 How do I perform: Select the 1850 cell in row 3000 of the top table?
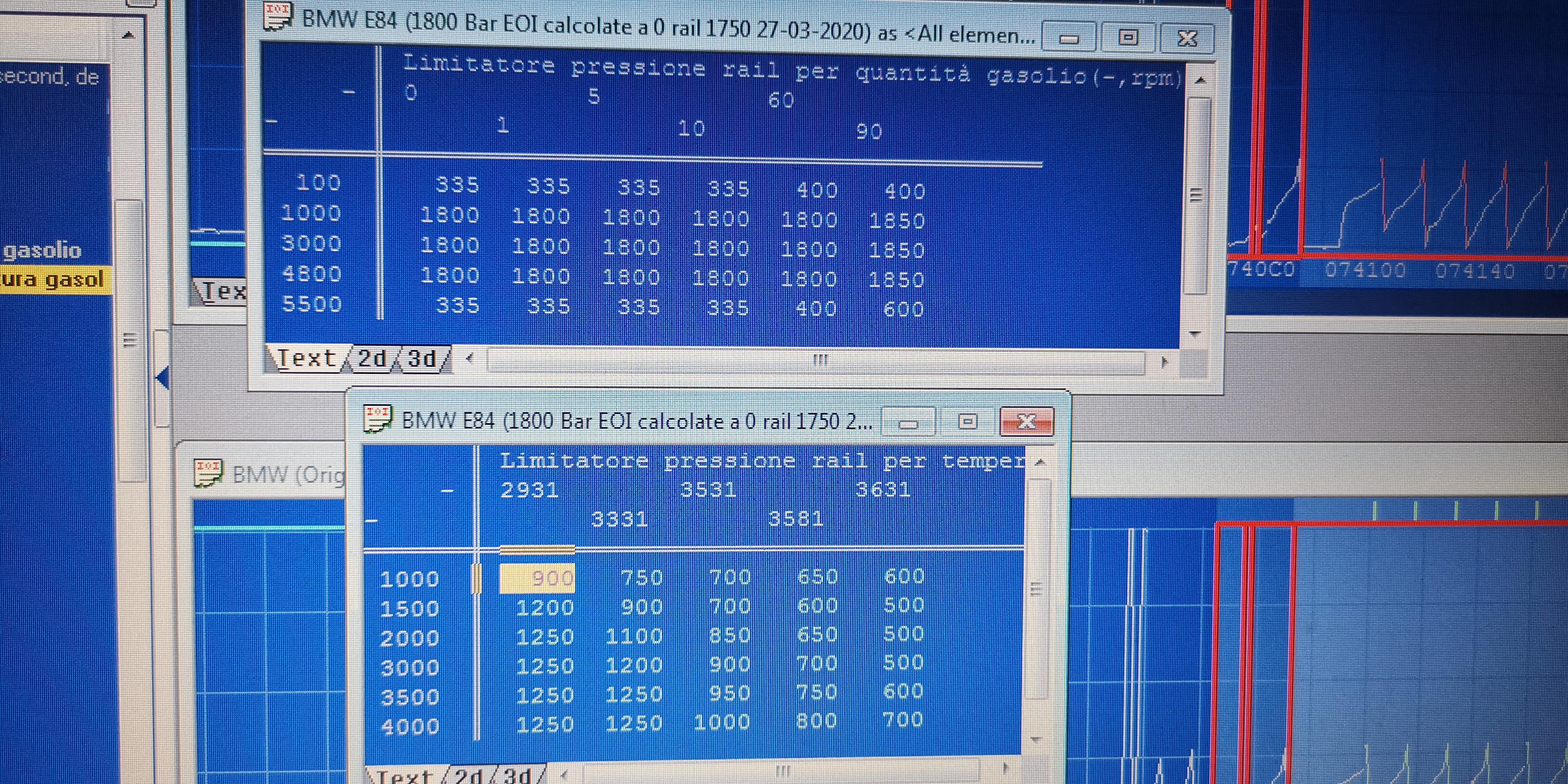[897, 250]
